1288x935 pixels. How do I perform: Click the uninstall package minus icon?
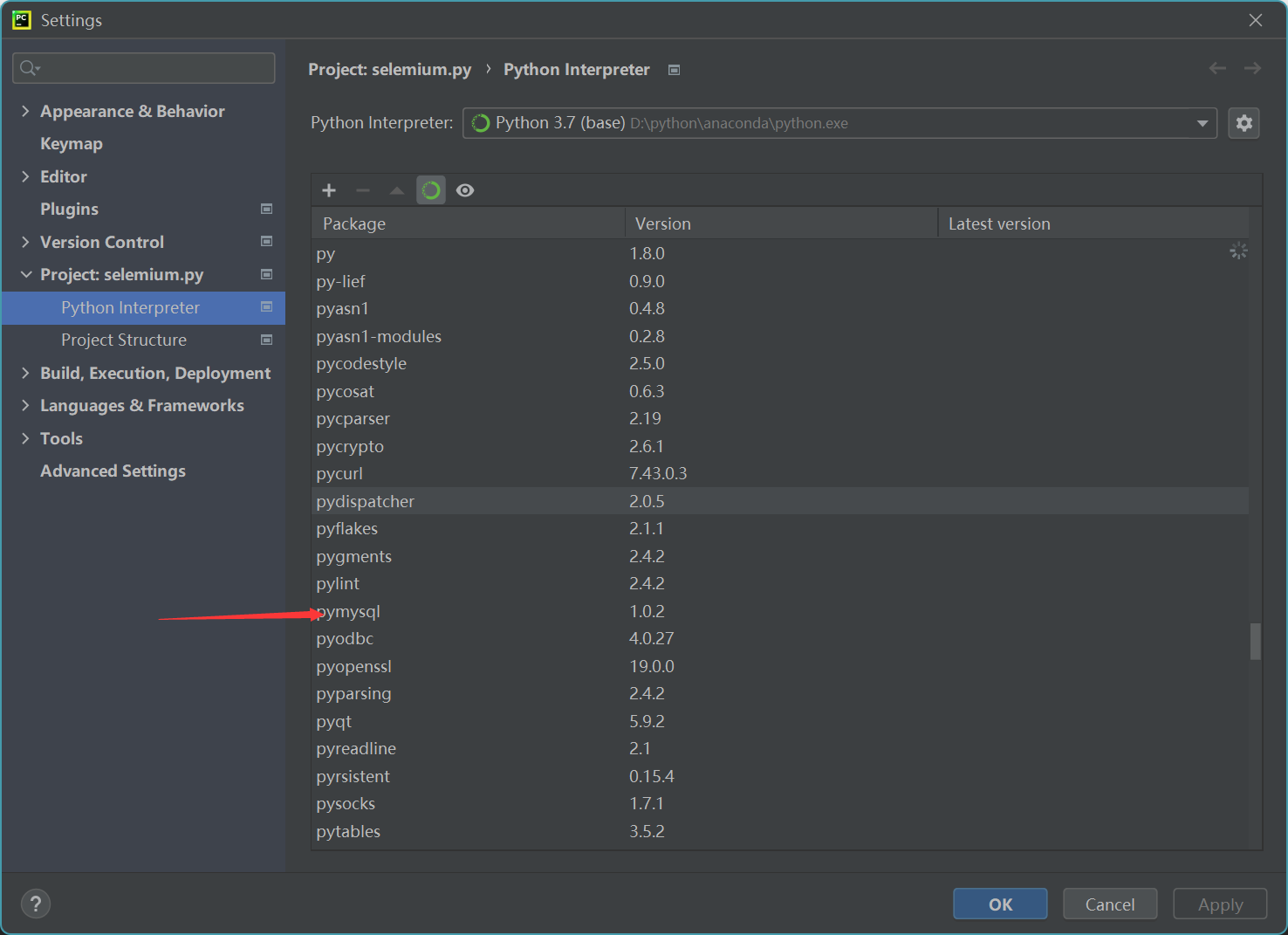point(363,190)
